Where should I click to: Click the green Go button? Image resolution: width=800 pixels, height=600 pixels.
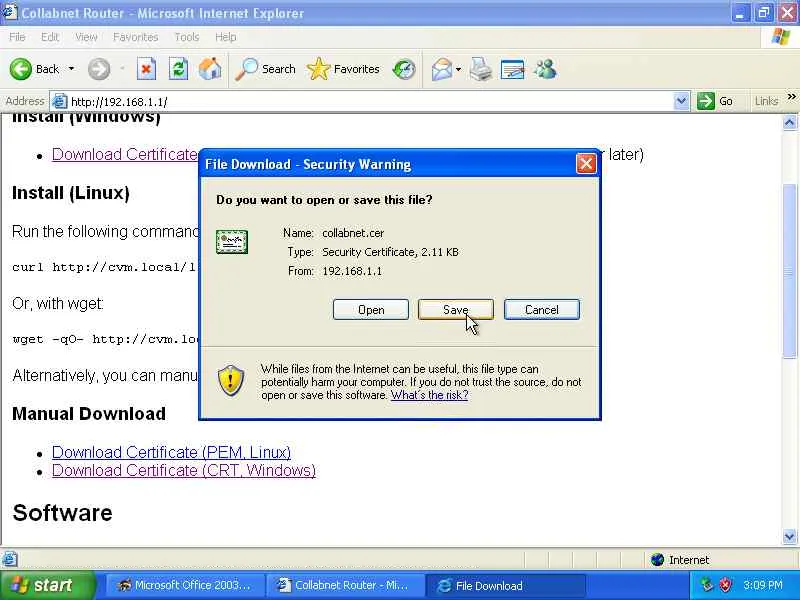715,102
